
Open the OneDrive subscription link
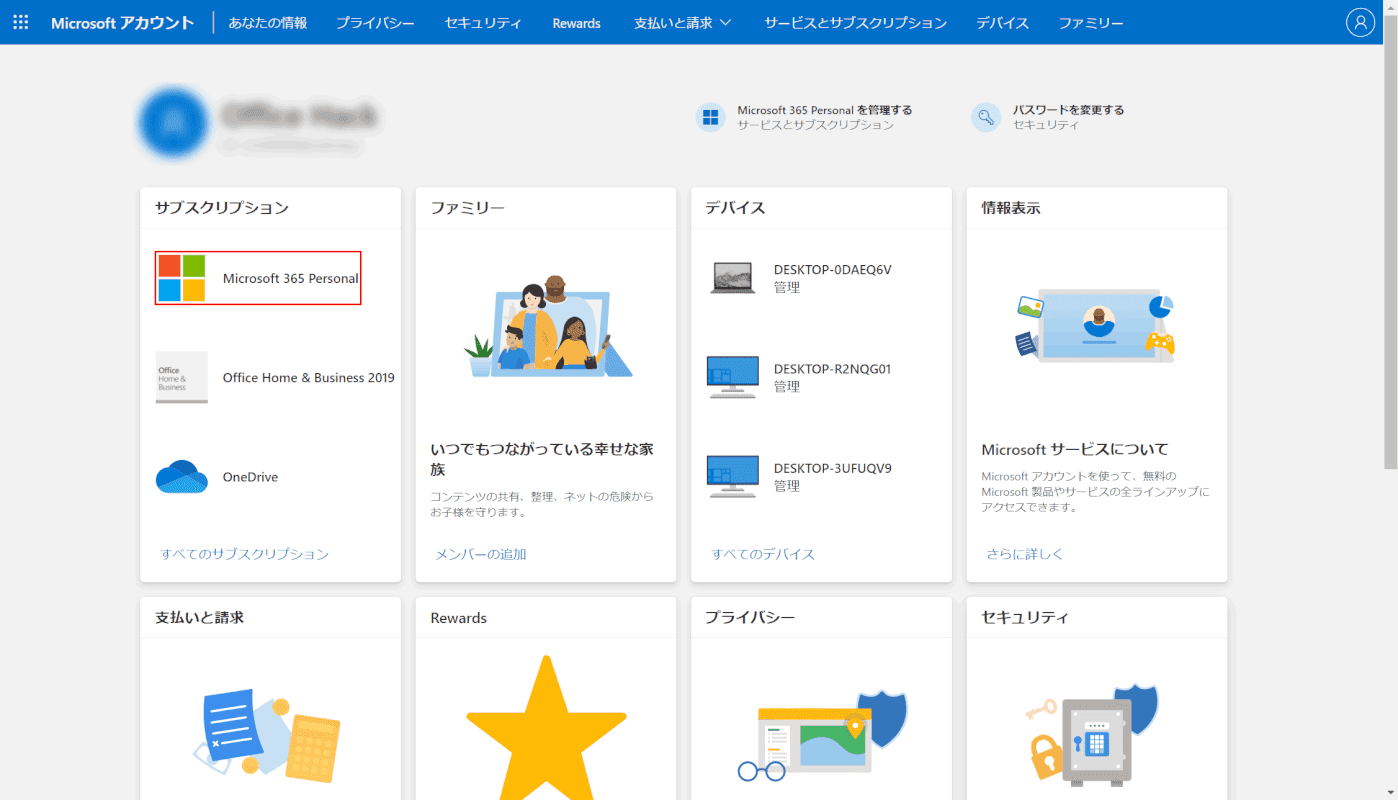(250, 477)
